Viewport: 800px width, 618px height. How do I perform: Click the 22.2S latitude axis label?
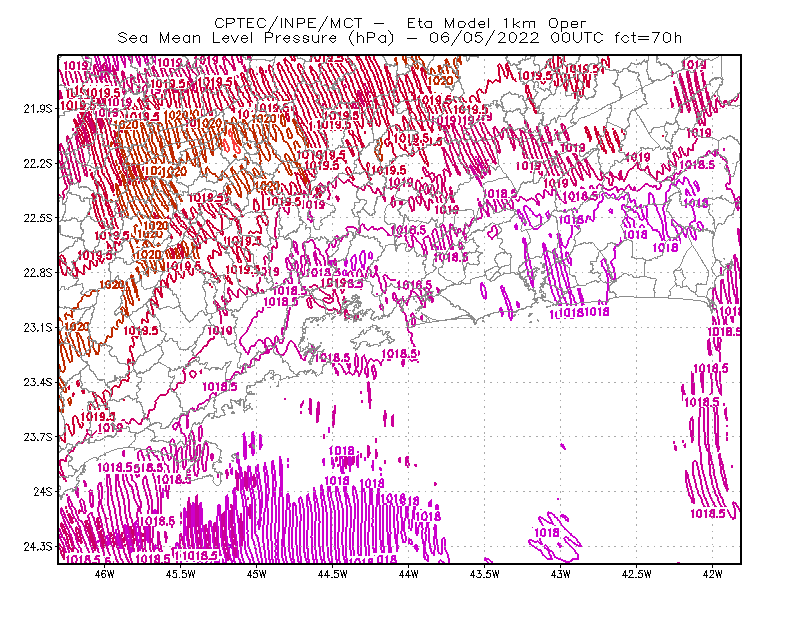pos(38,163)
